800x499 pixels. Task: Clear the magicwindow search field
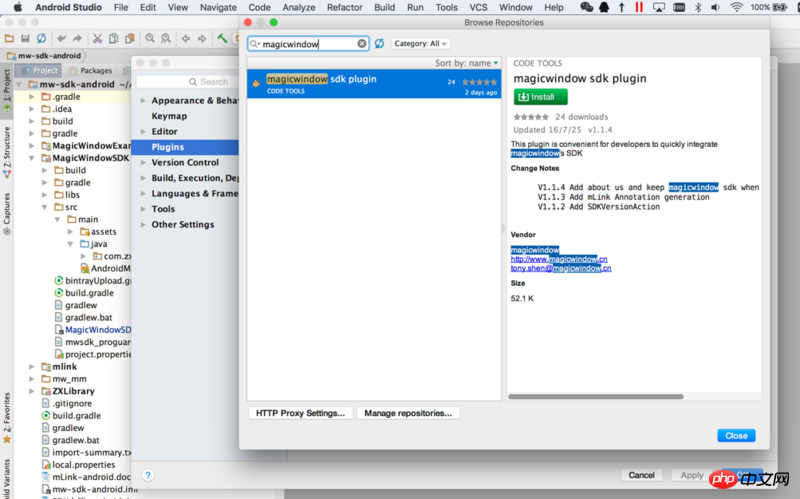362,44
